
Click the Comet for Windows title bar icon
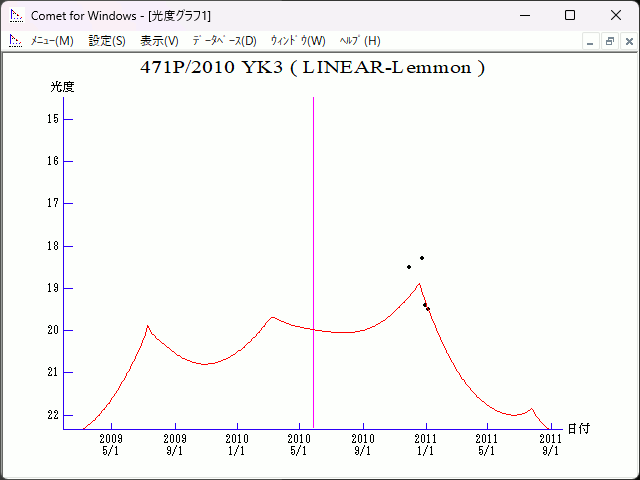[15, 15]
